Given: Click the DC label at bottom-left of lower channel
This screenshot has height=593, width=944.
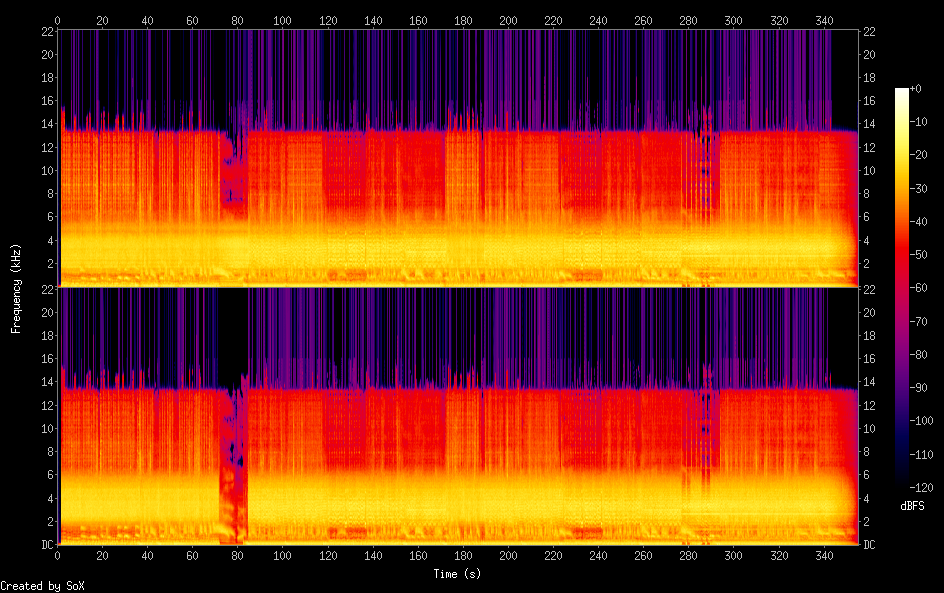Looking at the screenshot, I should click(44, 545).
